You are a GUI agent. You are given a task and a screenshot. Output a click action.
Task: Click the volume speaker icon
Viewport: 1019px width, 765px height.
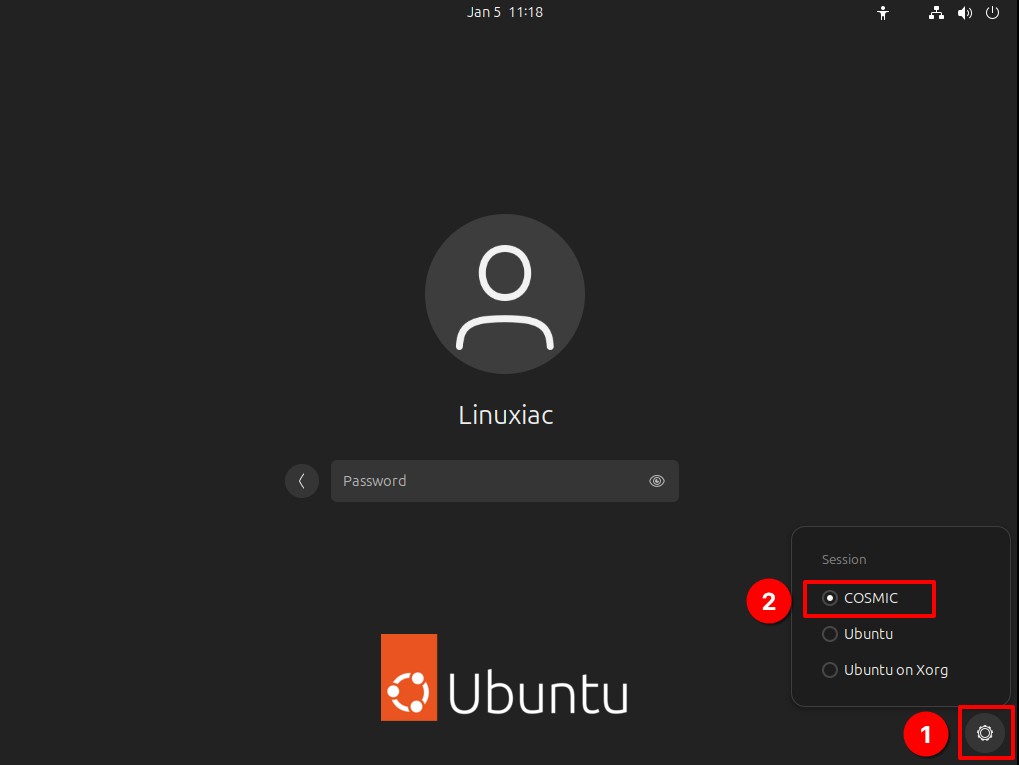(x=964, y=13)
